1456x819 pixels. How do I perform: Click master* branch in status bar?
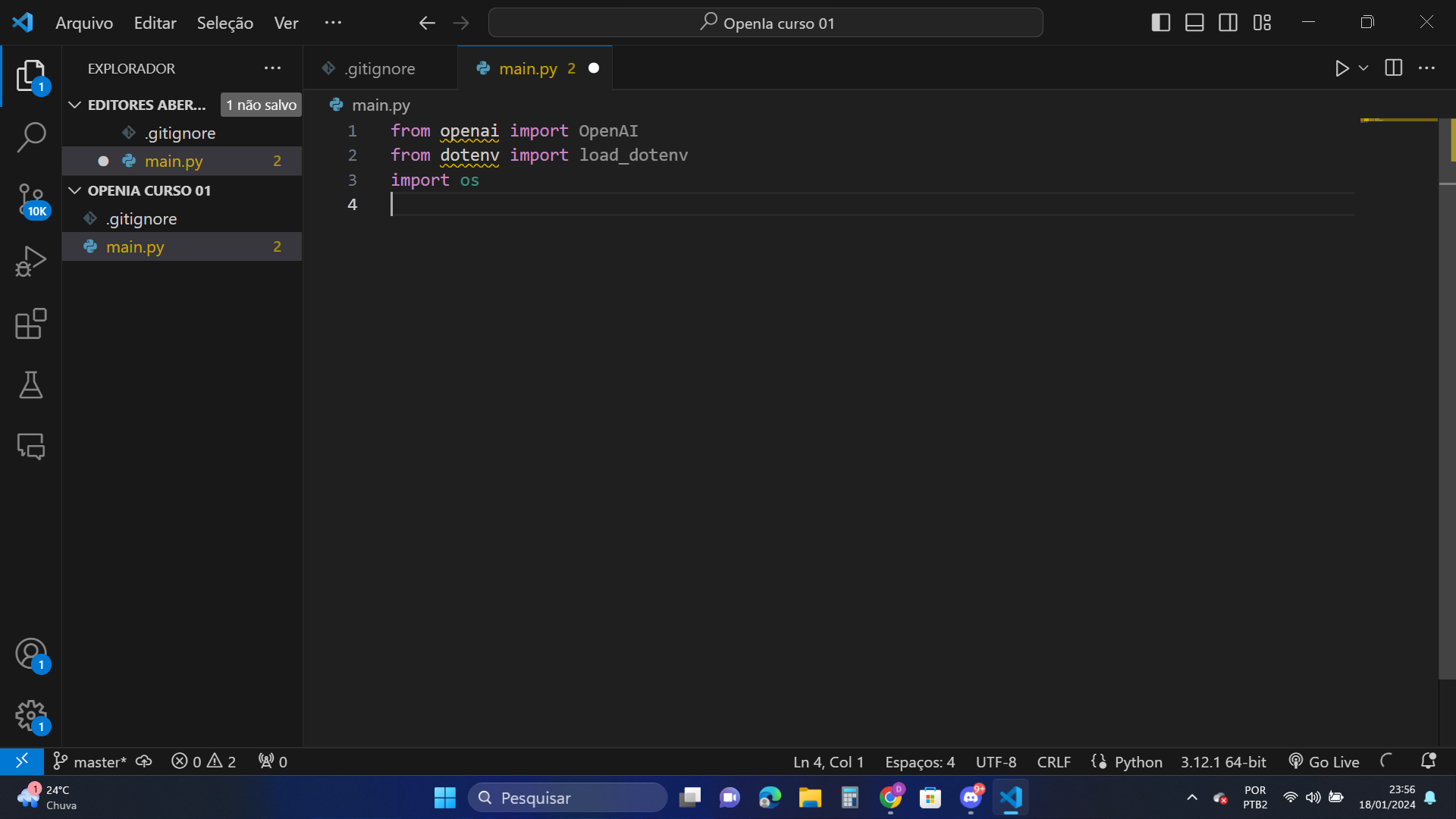point(91,761)
